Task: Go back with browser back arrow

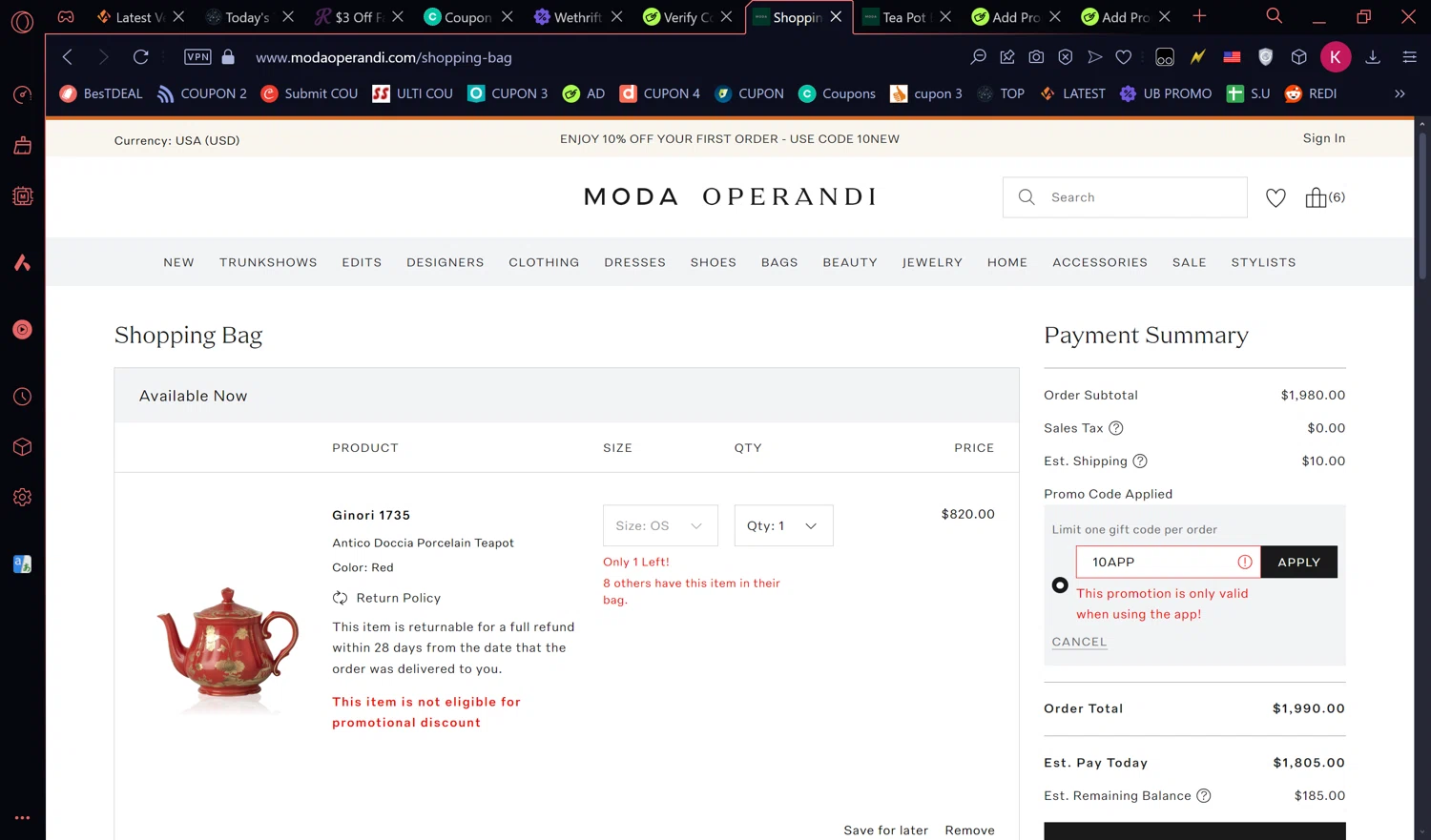Action: coord(68,57)
